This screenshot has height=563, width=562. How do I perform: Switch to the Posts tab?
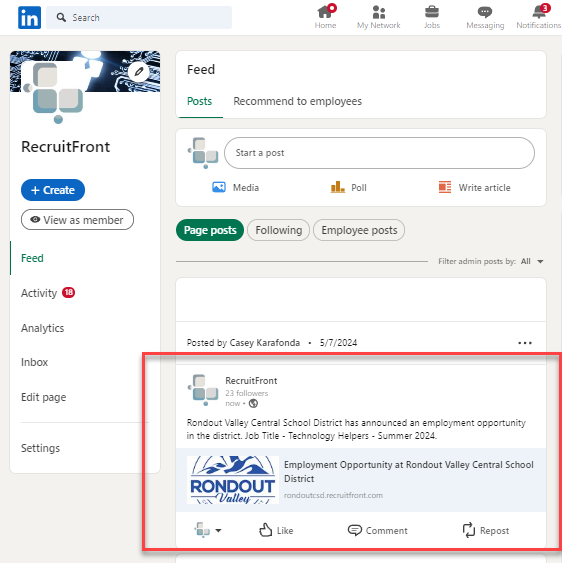(199, 101)
